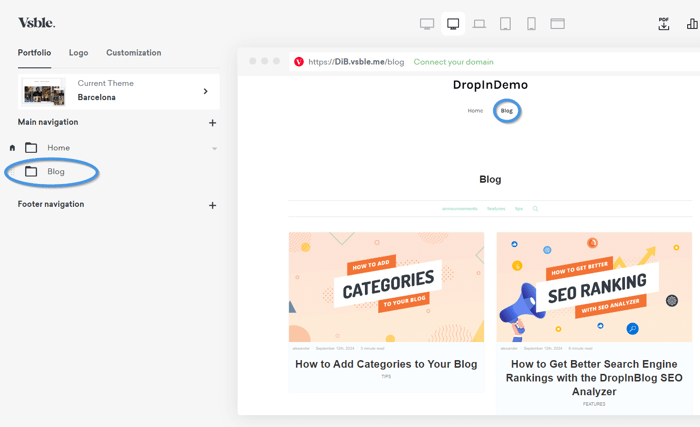Click the TIPS label under Categories post

coord(386,377)
